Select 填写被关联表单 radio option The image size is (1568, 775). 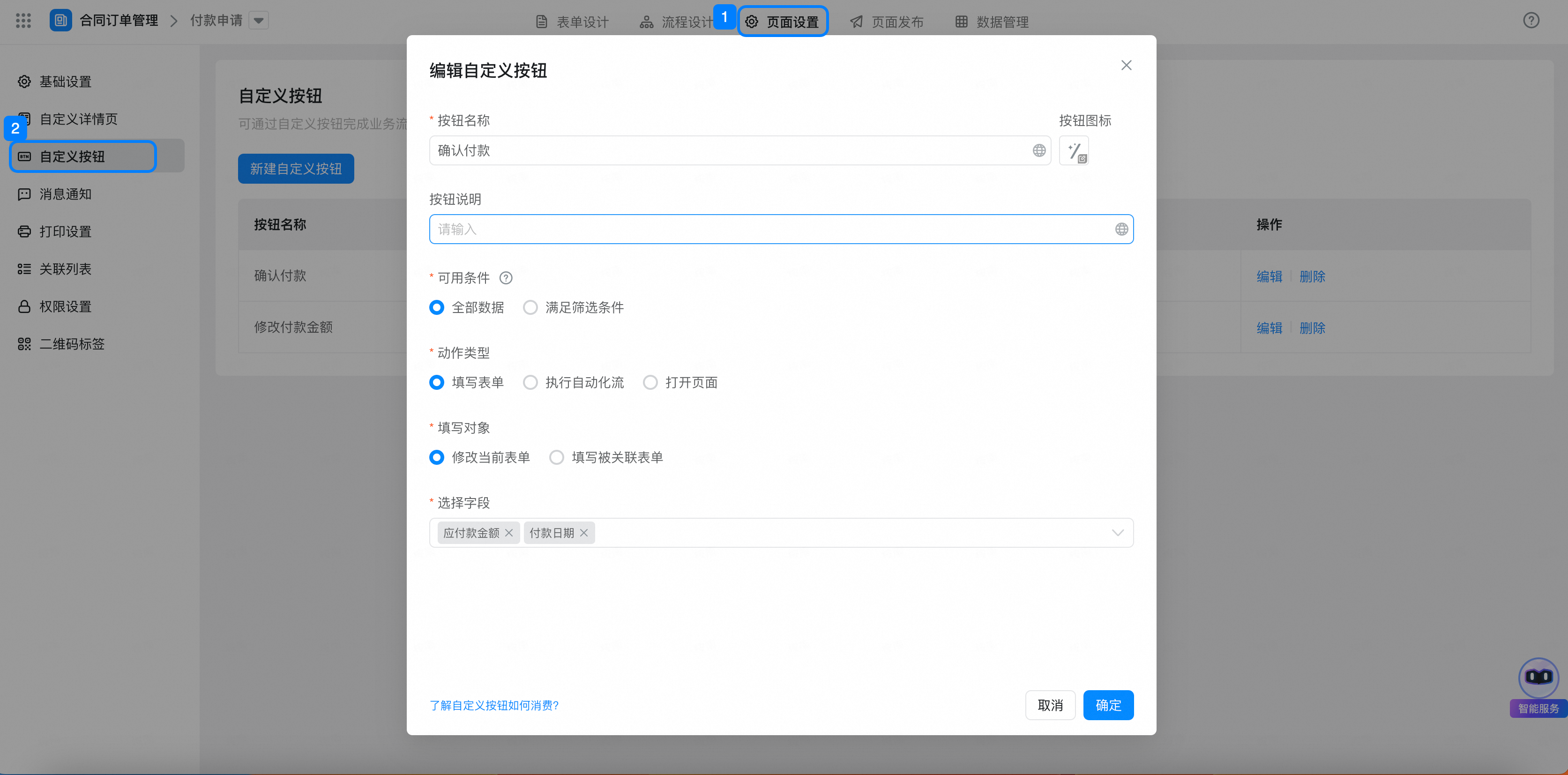(556, 457)
